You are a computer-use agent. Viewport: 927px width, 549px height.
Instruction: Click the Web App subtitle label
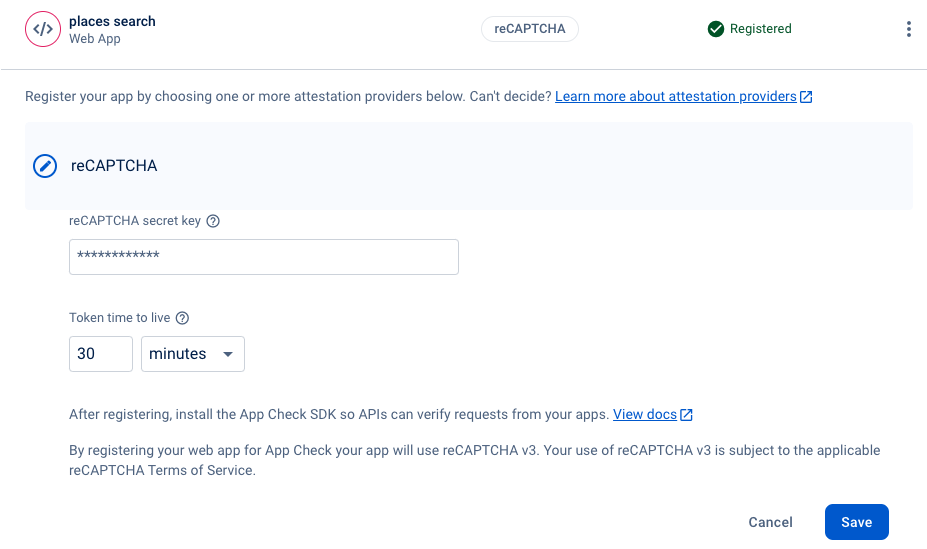94,39
